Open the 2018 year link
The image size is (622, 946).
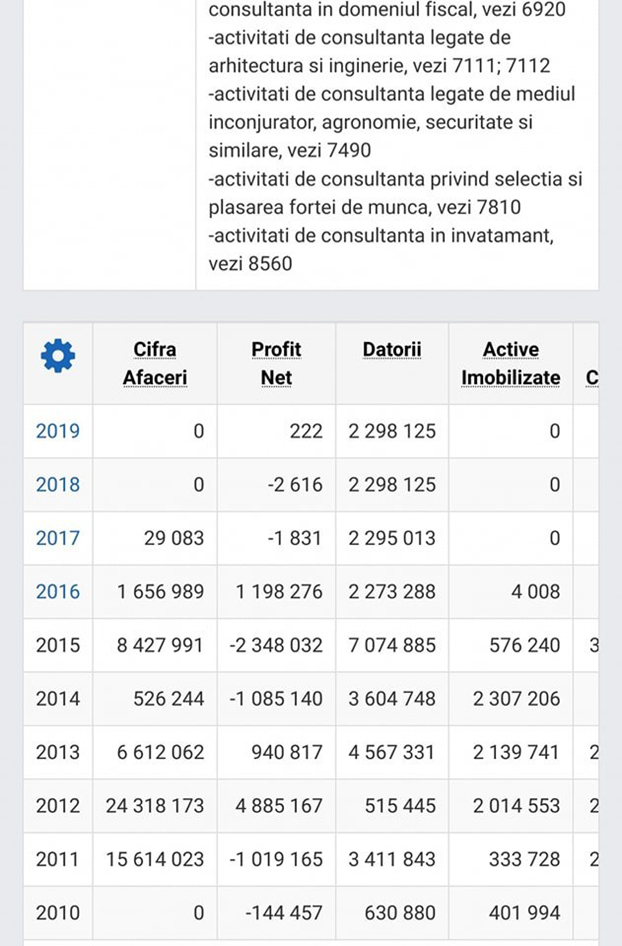click(x=58, y=485)
